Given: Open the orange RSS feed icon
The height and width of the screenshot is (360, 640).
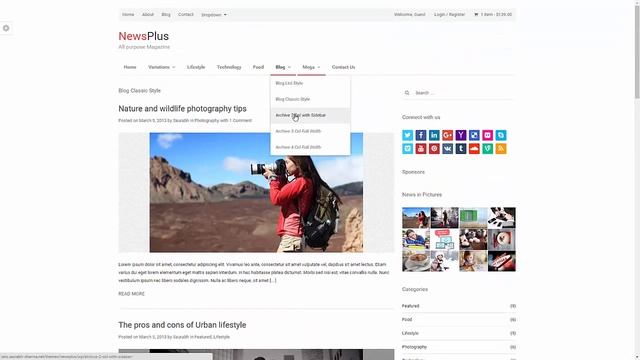Looking at the screenshot, I should coord(501,149).
